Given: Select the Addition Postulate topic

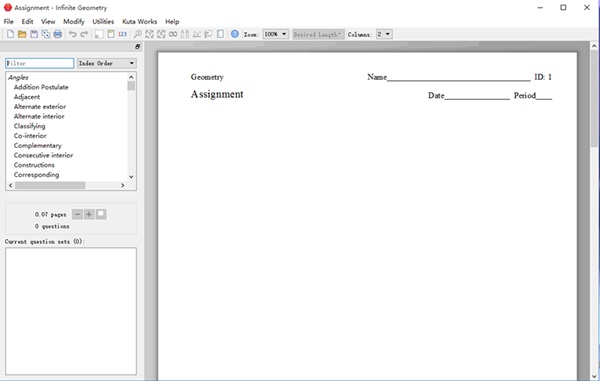Looking at the screenshot, I should click(41, 87).
